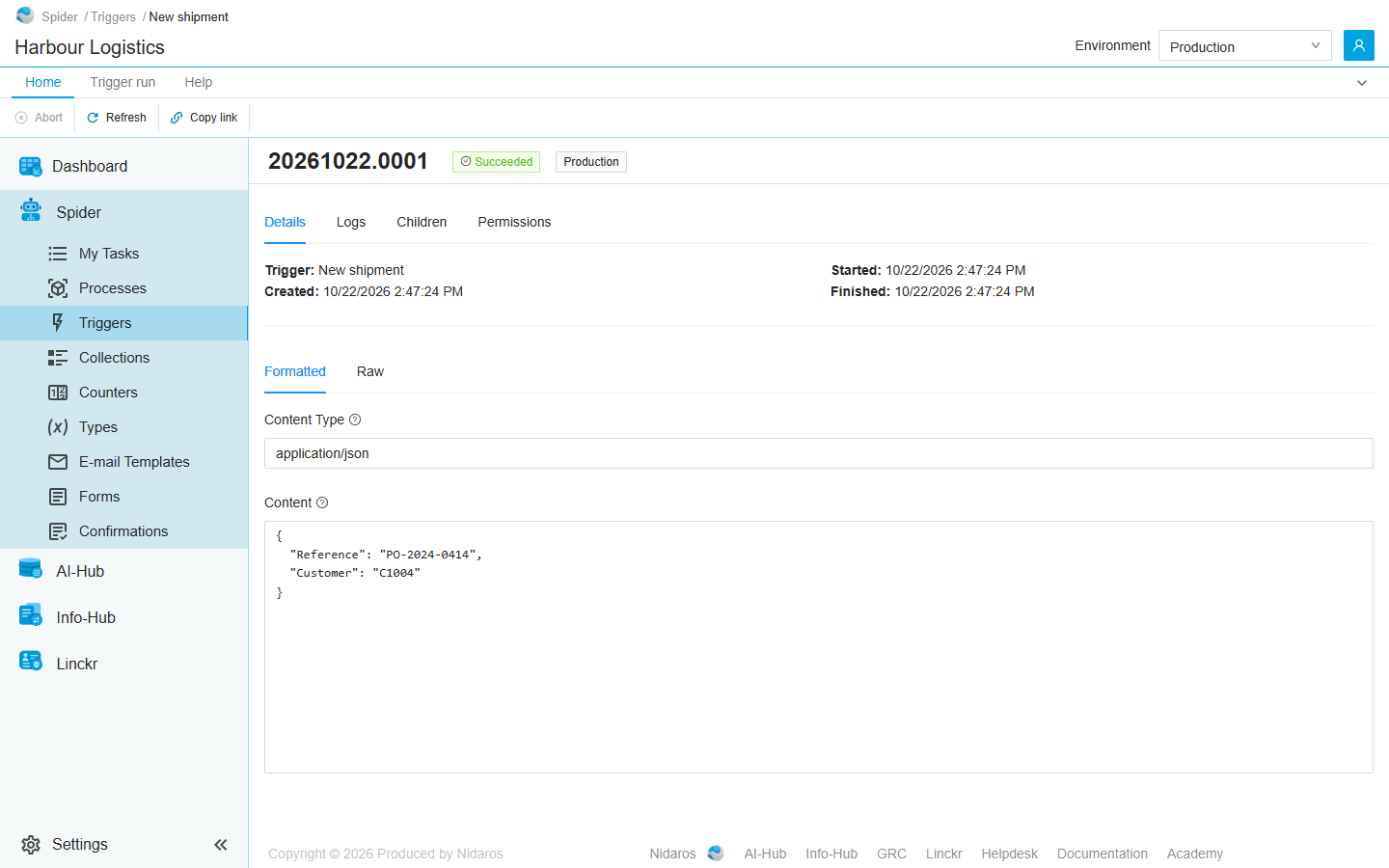This screenshot has height=868, width=1389.
Task: Click the Refresh circular arrow icon
Action: pos(93,118)
